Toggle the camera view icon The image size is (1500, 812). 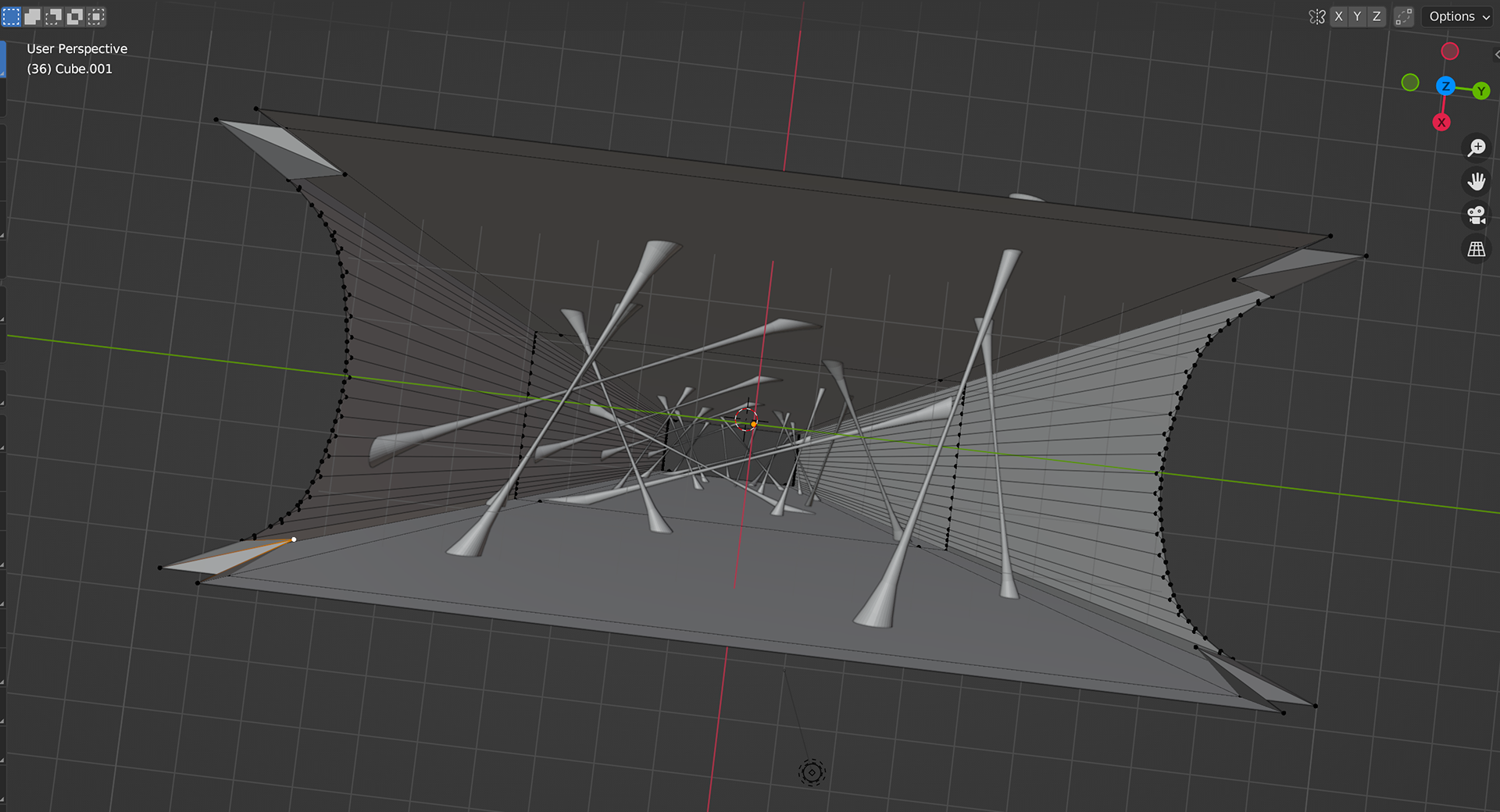point(1477,215)
